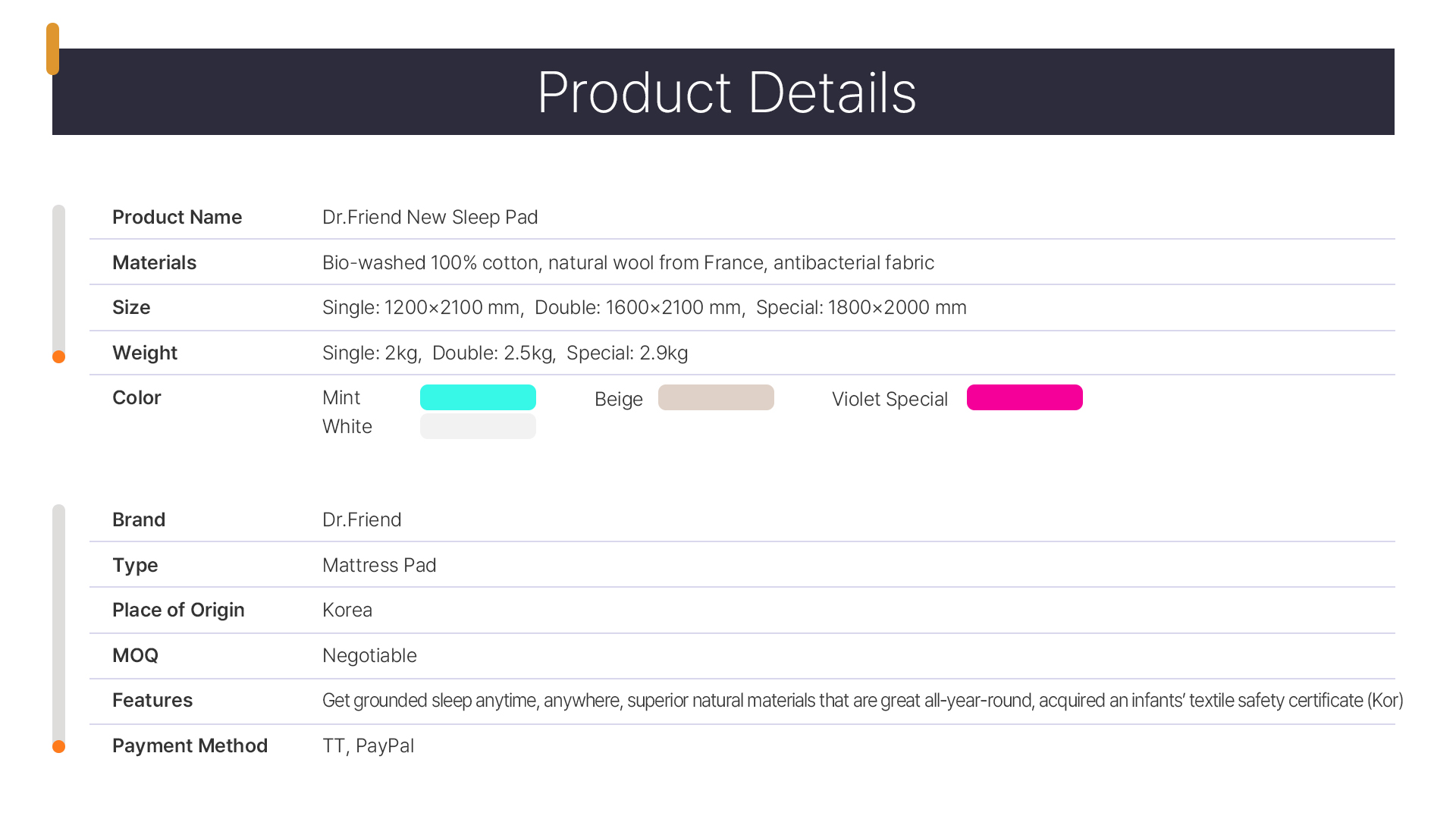The height and width of the screenshot is (819, 1456).
Task: Click the Product Details title
Action: click(x=726, y=93)
